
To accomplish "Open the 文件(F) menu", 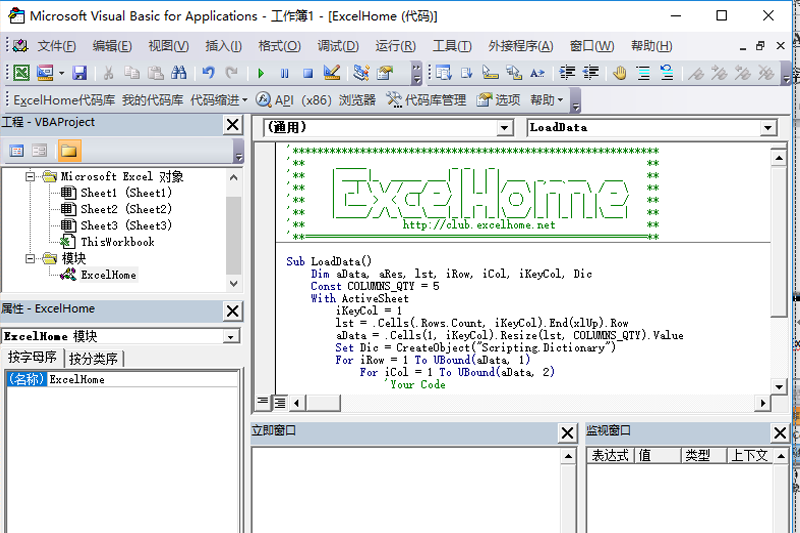I will [56, 46].
